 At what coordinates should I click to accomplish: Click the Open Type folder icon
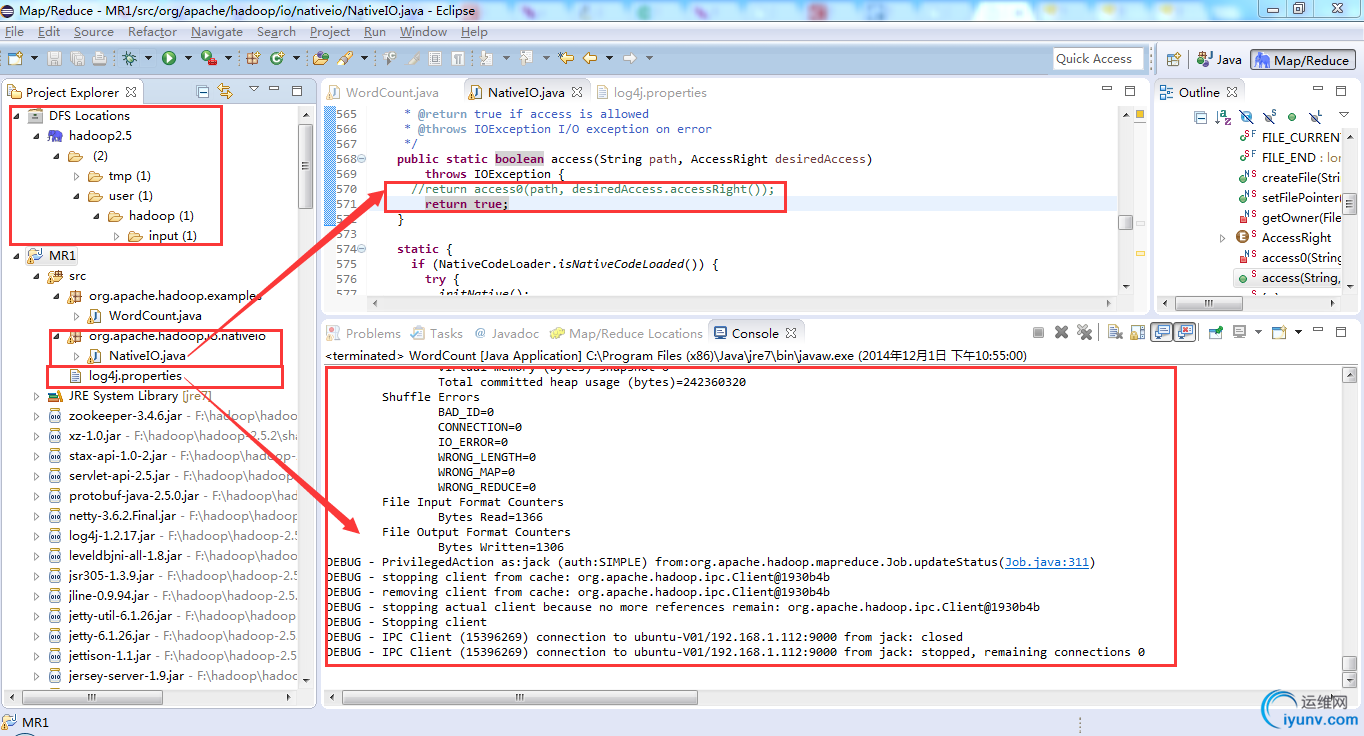coord(320,58)
